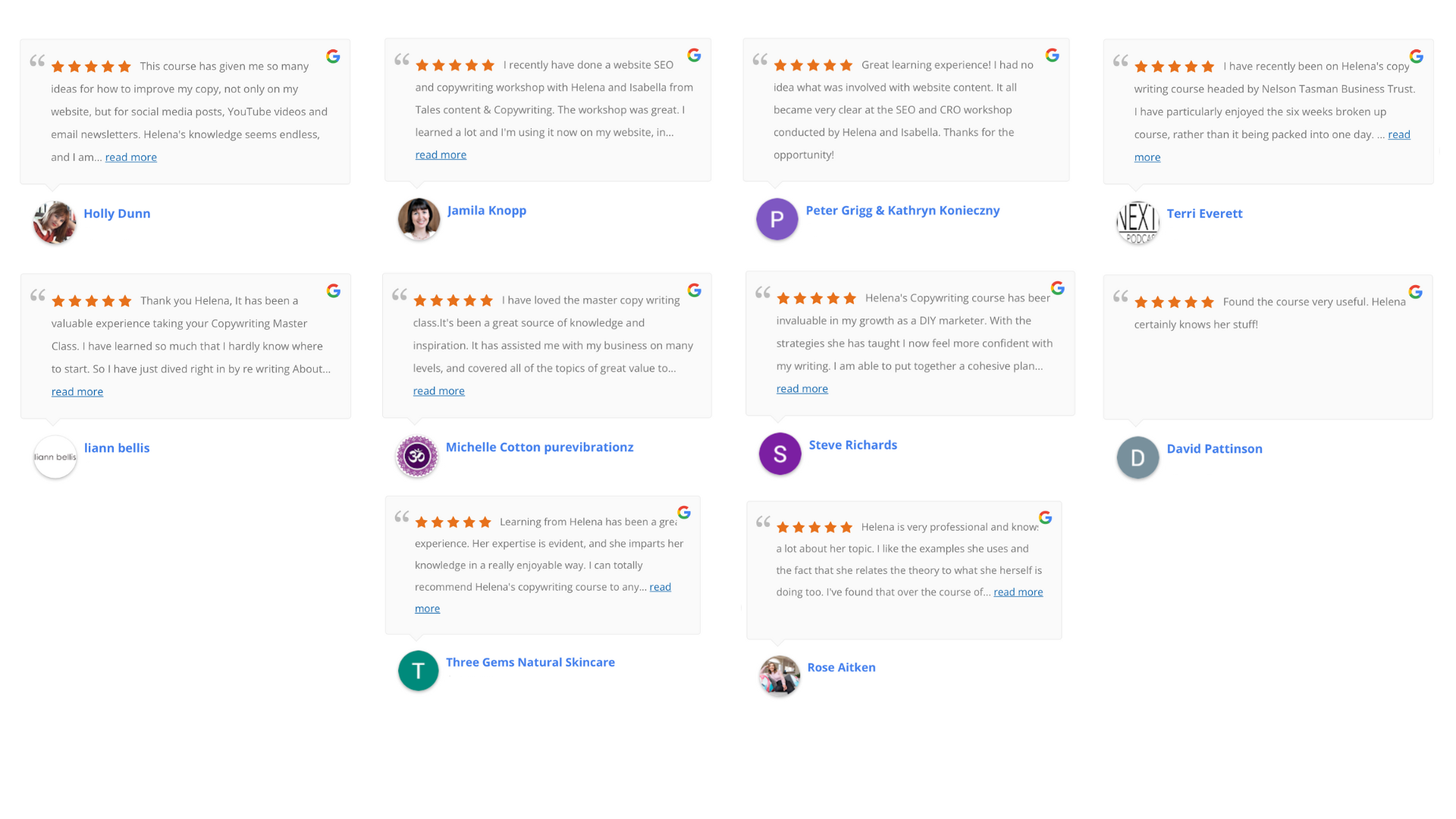The image size is (1456, 819).
Task: Click Google logo on Jamila Knopp's review
Action: (x=694, y=55)
